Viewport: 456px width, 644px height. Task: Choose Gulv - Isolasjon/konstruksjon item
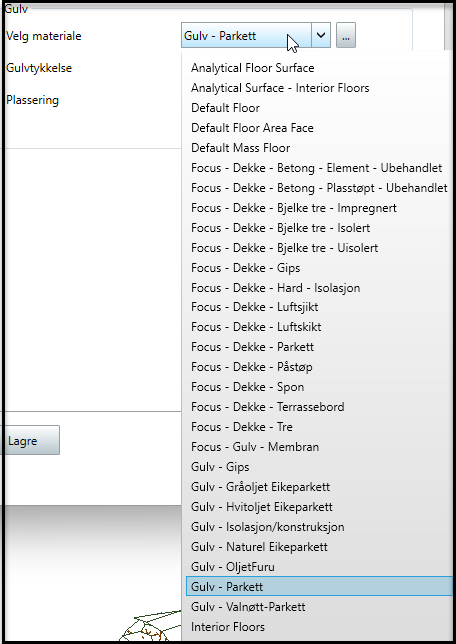pyautogui.click(x=318, y=527)
